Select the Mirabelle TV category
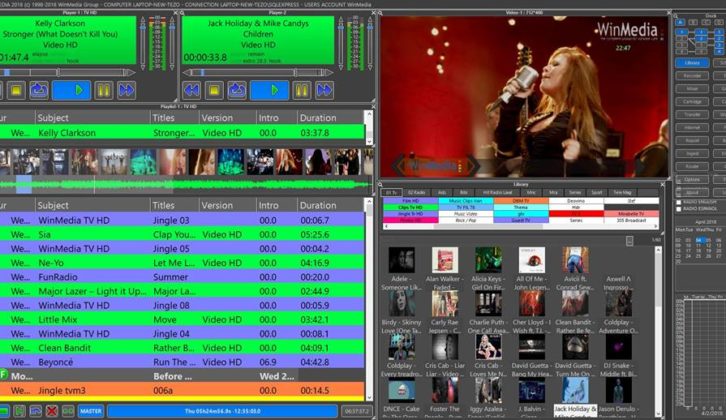This screenshot has width=726, height=420. 631,214
